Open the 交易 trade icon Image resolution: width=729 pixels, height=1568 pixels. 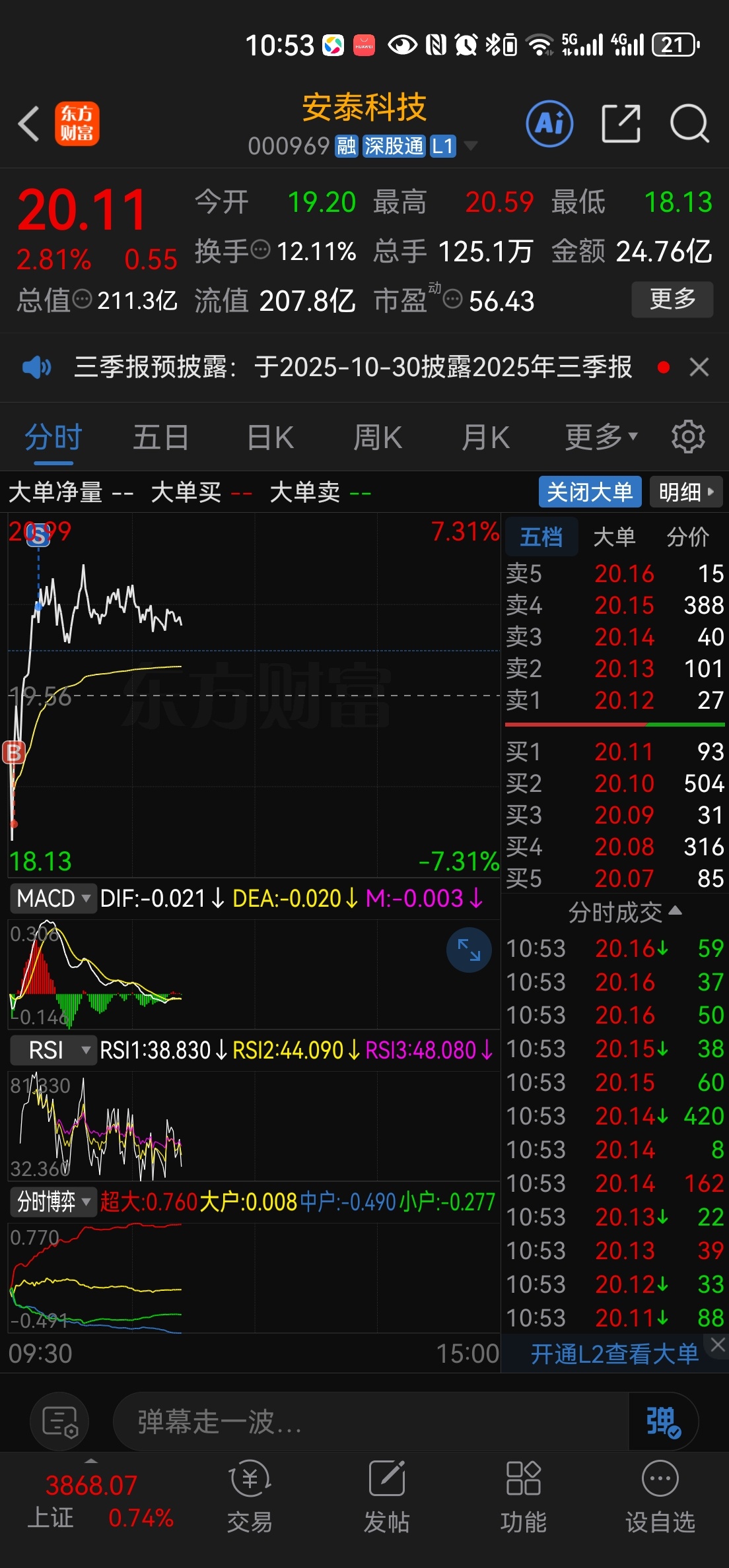pos(250,1496)
